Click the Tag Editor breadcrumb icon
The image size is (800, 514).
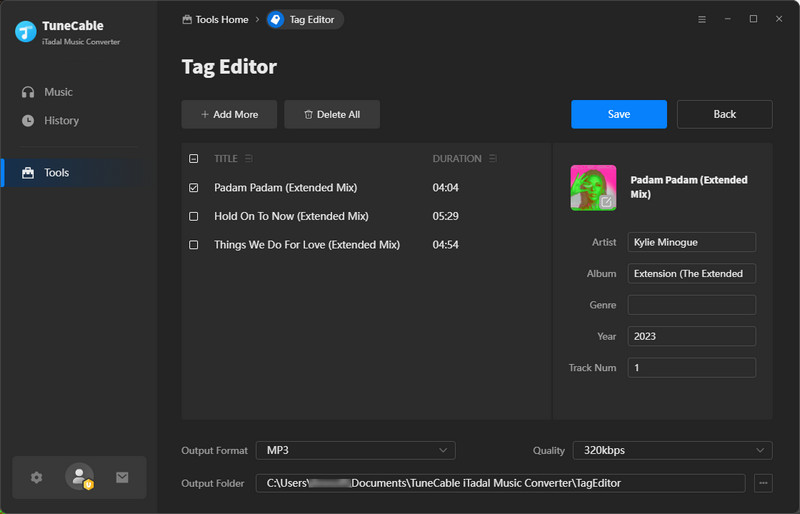(276, 19)
